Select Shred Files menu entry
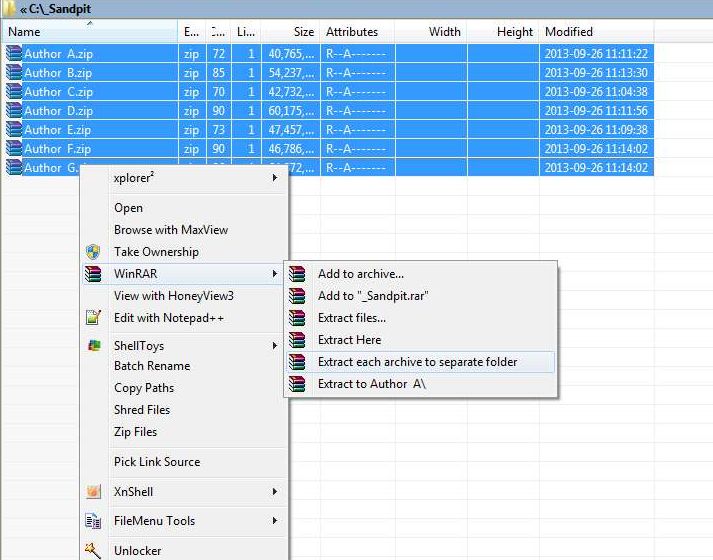The width and height of the screenshot is (713, 560). 142,410
